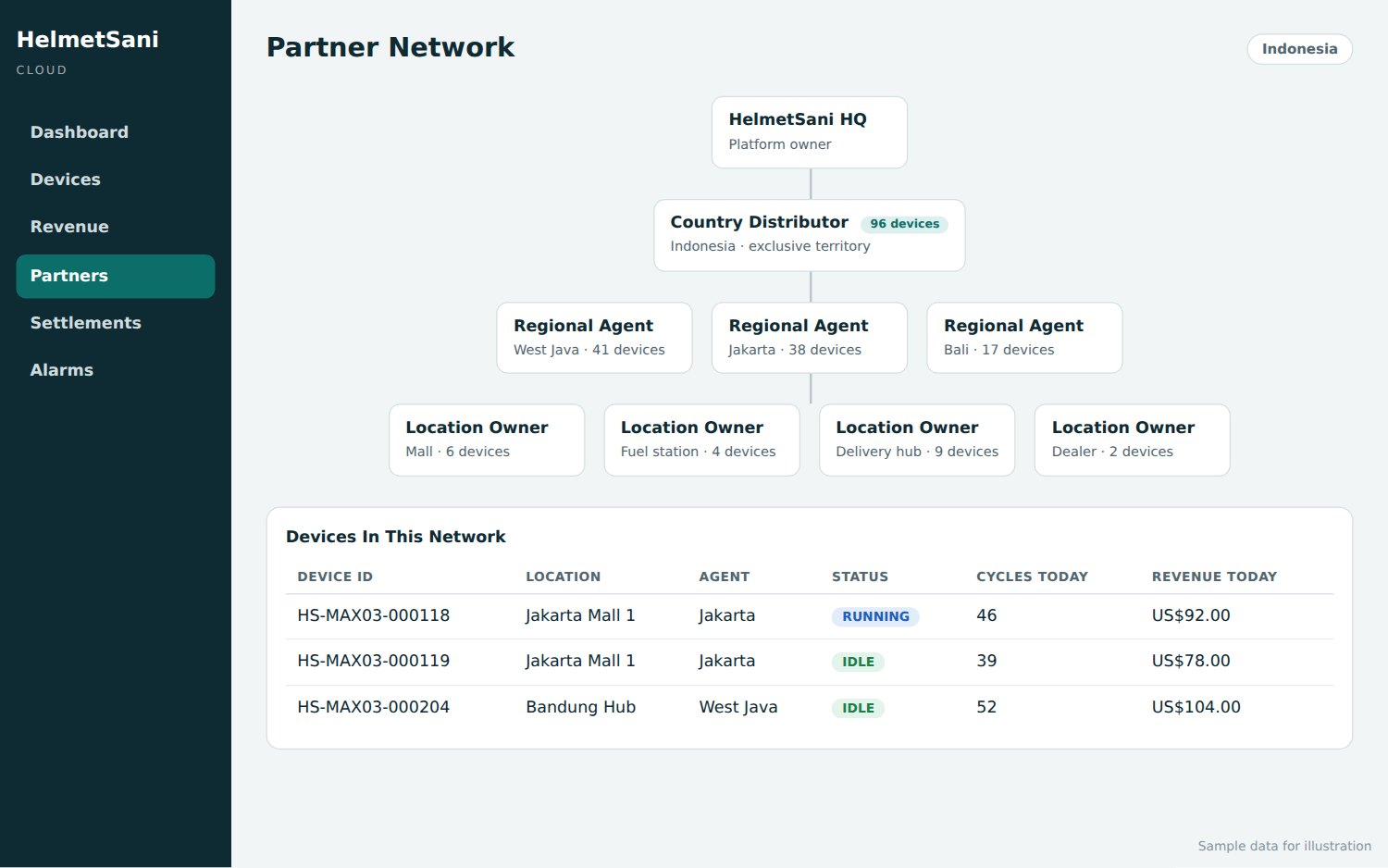Click the Devices In This Network heading
Image resolution: width=1388 pixels, height=868 pixels.
(396, 537)
